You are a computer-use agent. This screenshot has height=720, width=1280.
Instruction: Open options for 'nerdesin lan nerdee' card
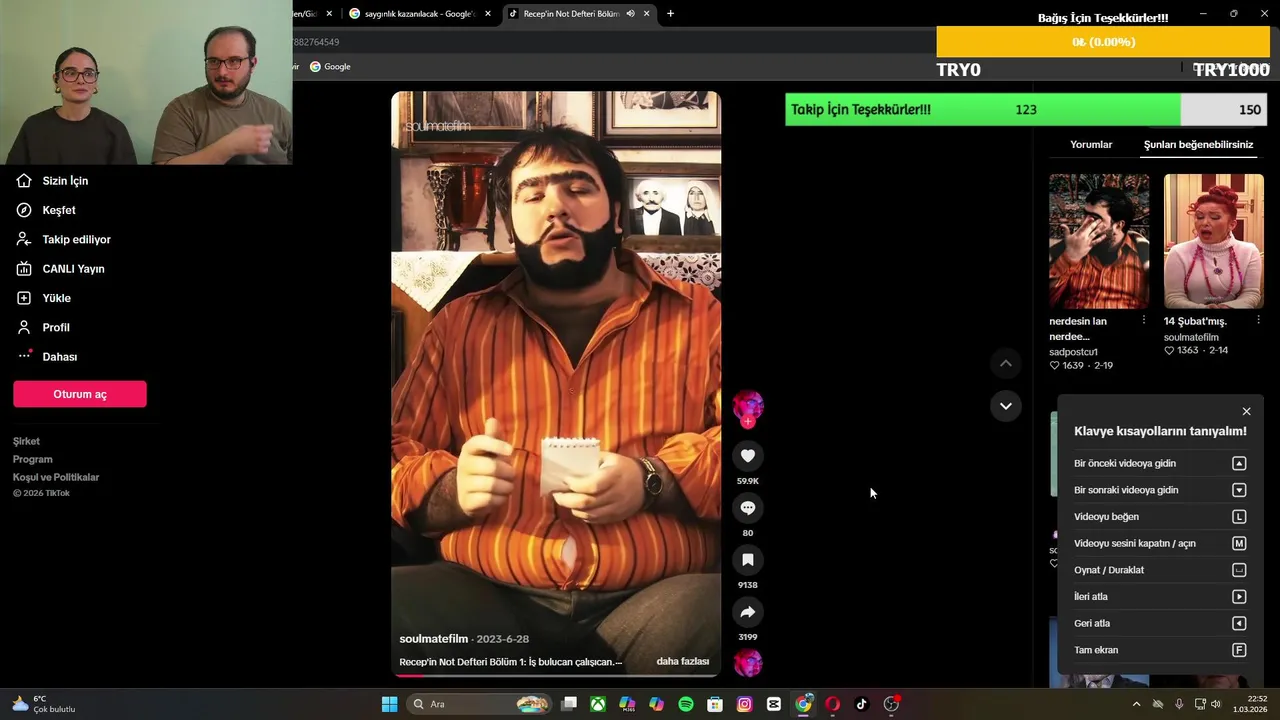pyautogui.click(x=1144, y=320)
